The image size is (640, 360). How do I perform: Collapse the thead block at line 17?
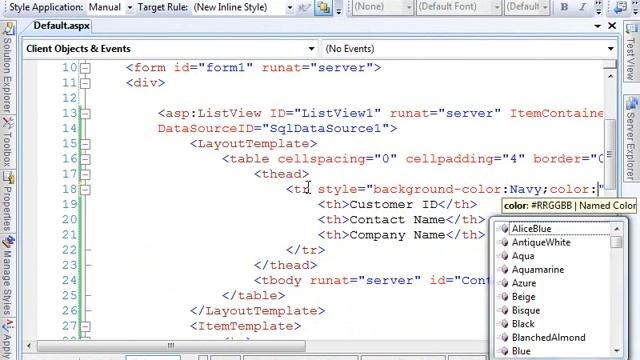point(85,174)
